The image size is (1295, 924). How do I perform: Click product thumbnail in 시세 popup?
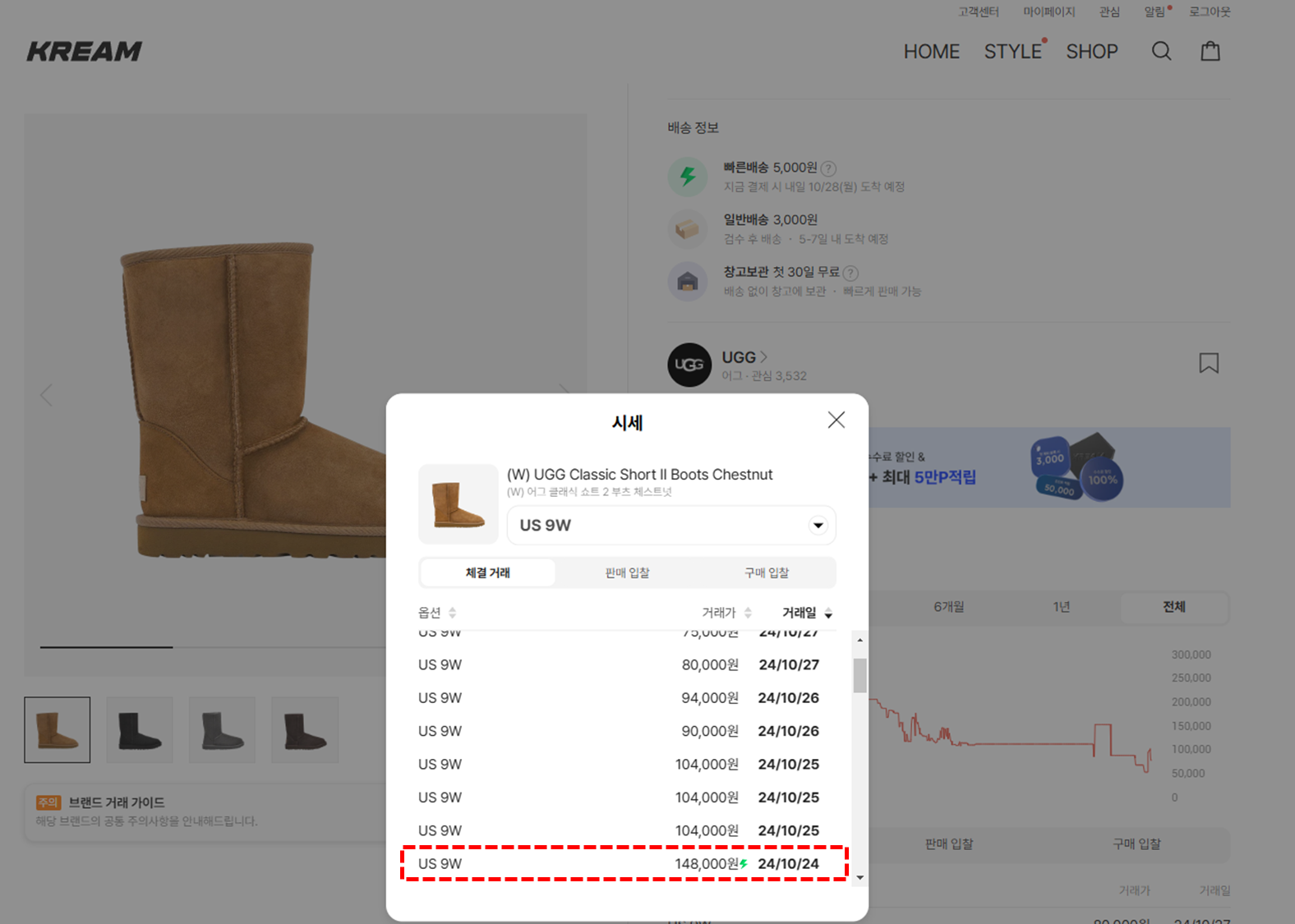pyautogui.click(x=459, y=504)
